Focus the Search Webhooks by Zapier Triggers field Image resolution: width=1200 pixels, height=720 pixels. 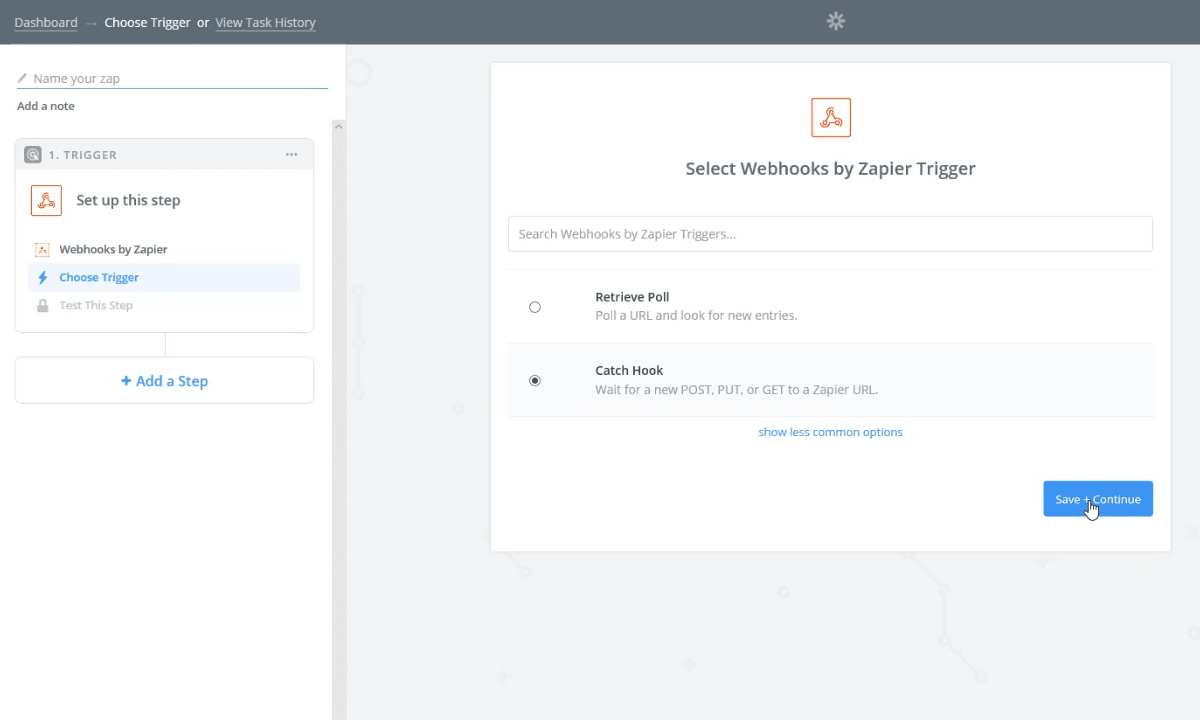pyautogui.click(x=830, y=234)
